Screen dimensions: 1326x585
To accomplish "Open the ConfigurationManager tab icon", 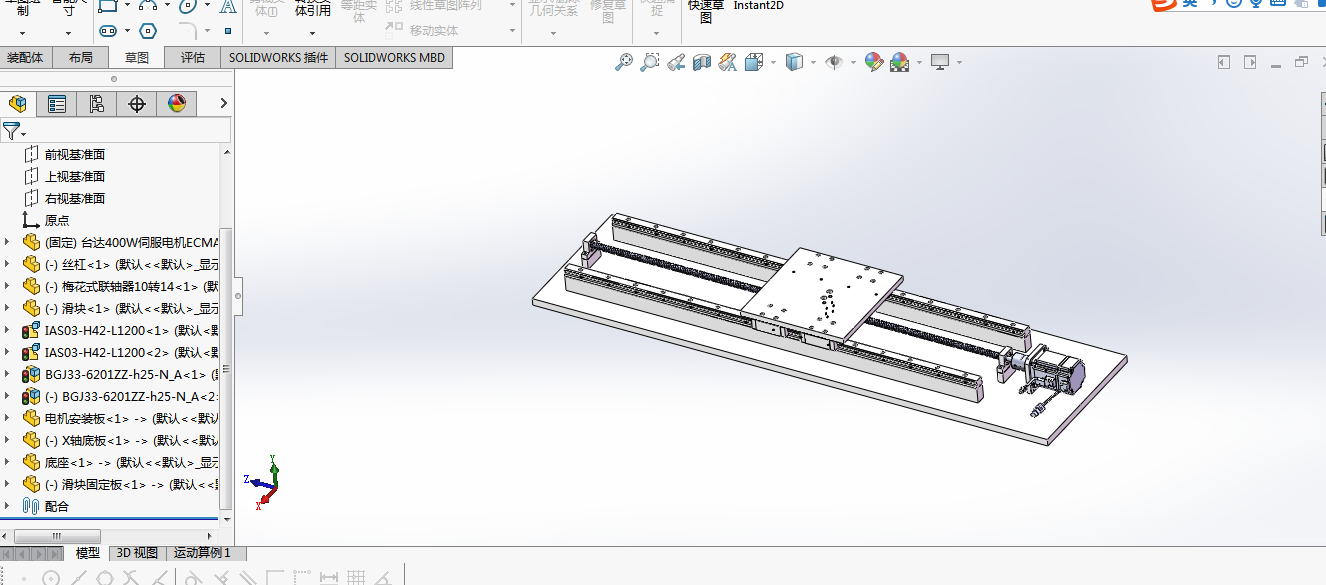I will [x=97, y=104].
